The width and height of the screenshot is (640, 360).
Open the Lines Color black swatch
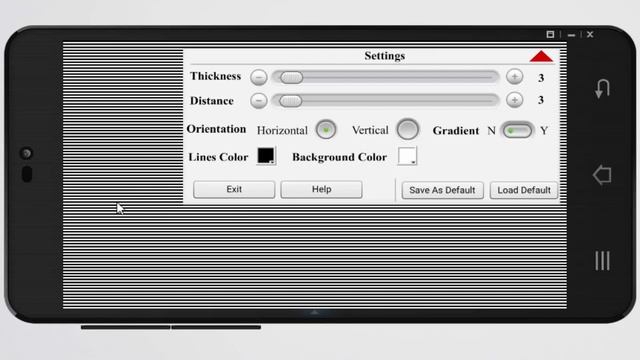pyautogui.click(x=266, y=156)
